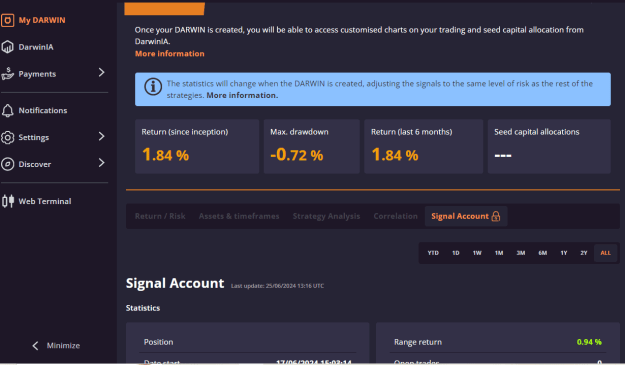Viewport: 625px width, 365px height.
Task: Expand the Discover submenu chevron
Action: [x=101, y=163]
